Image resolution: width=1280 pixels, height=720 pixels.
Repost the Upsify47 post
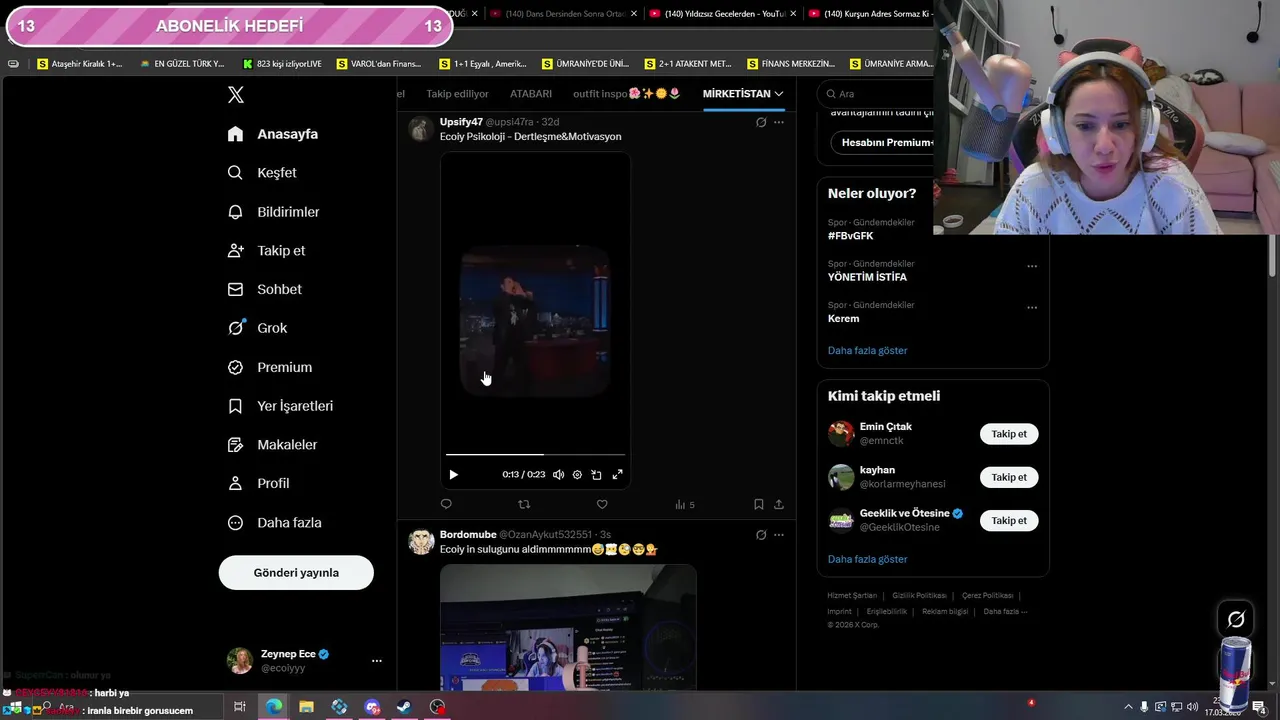pos(524,504)
